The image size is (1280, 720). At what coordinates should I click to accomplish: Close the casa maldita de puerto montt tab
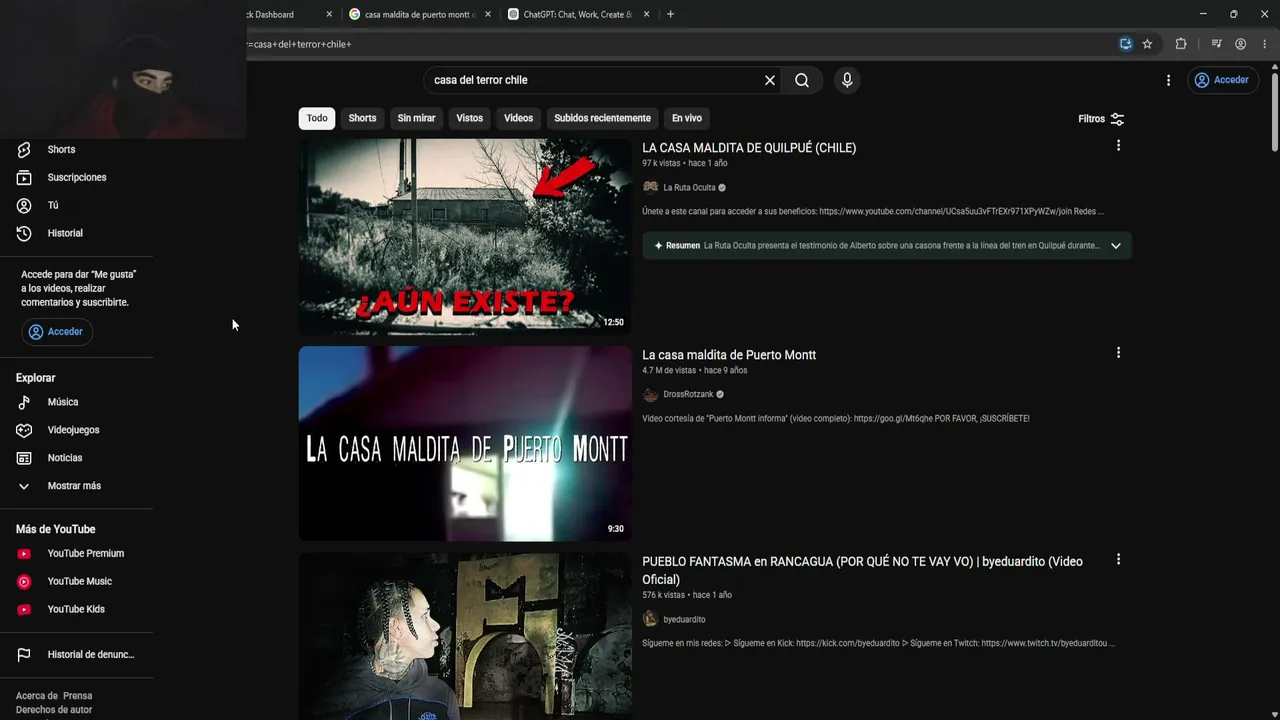pyautogui.click(x=488, y=14)
